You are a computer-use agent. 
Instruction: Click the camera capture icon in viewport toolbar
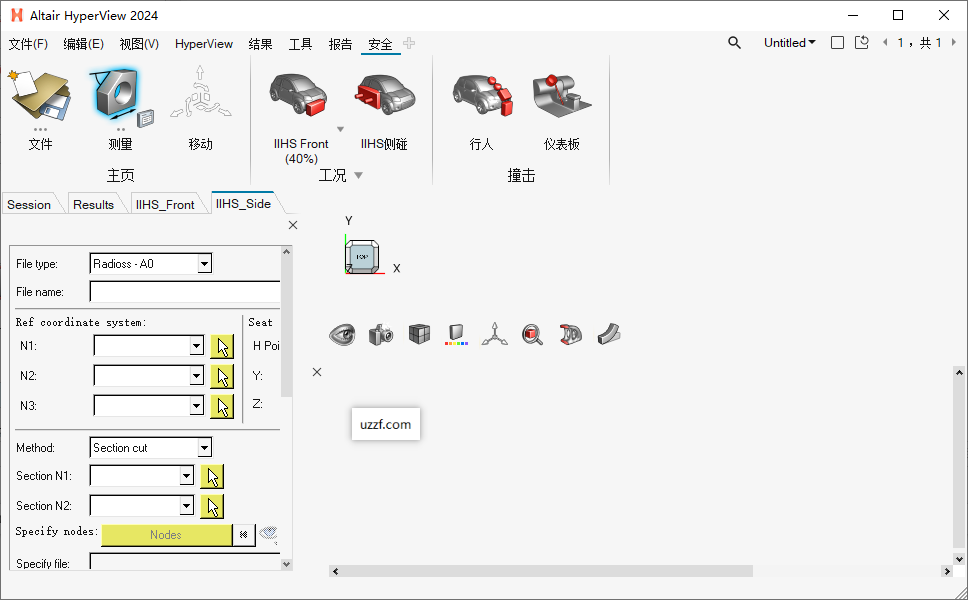tap(380, 334)
